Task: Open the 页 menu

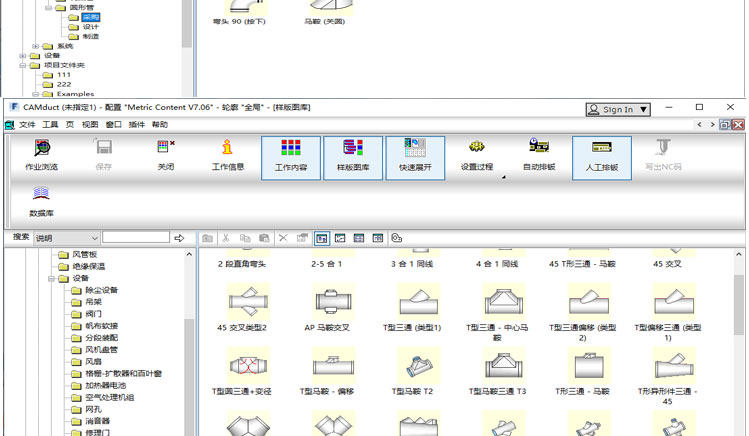Action: [70, 125]
